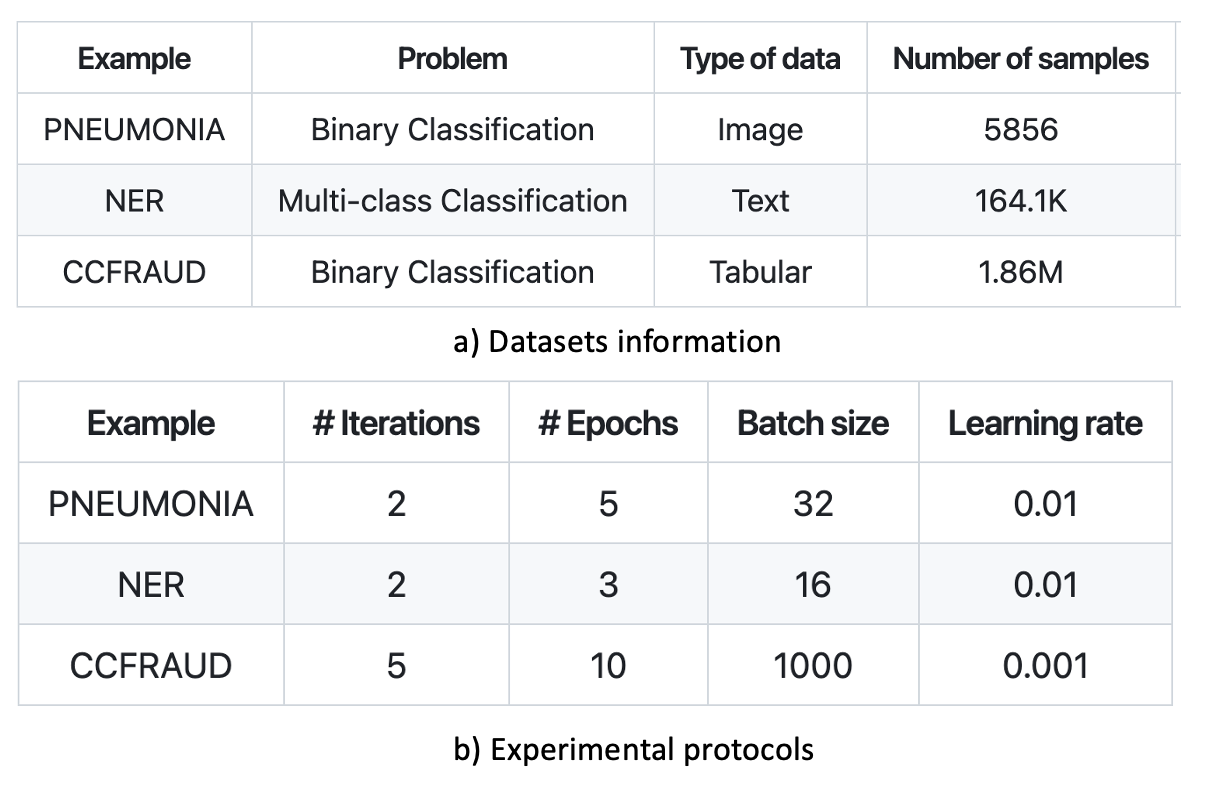1206x798 pixels.
Task: Select the 'Multi-class Classification' cell
Action: click(452, 201)
